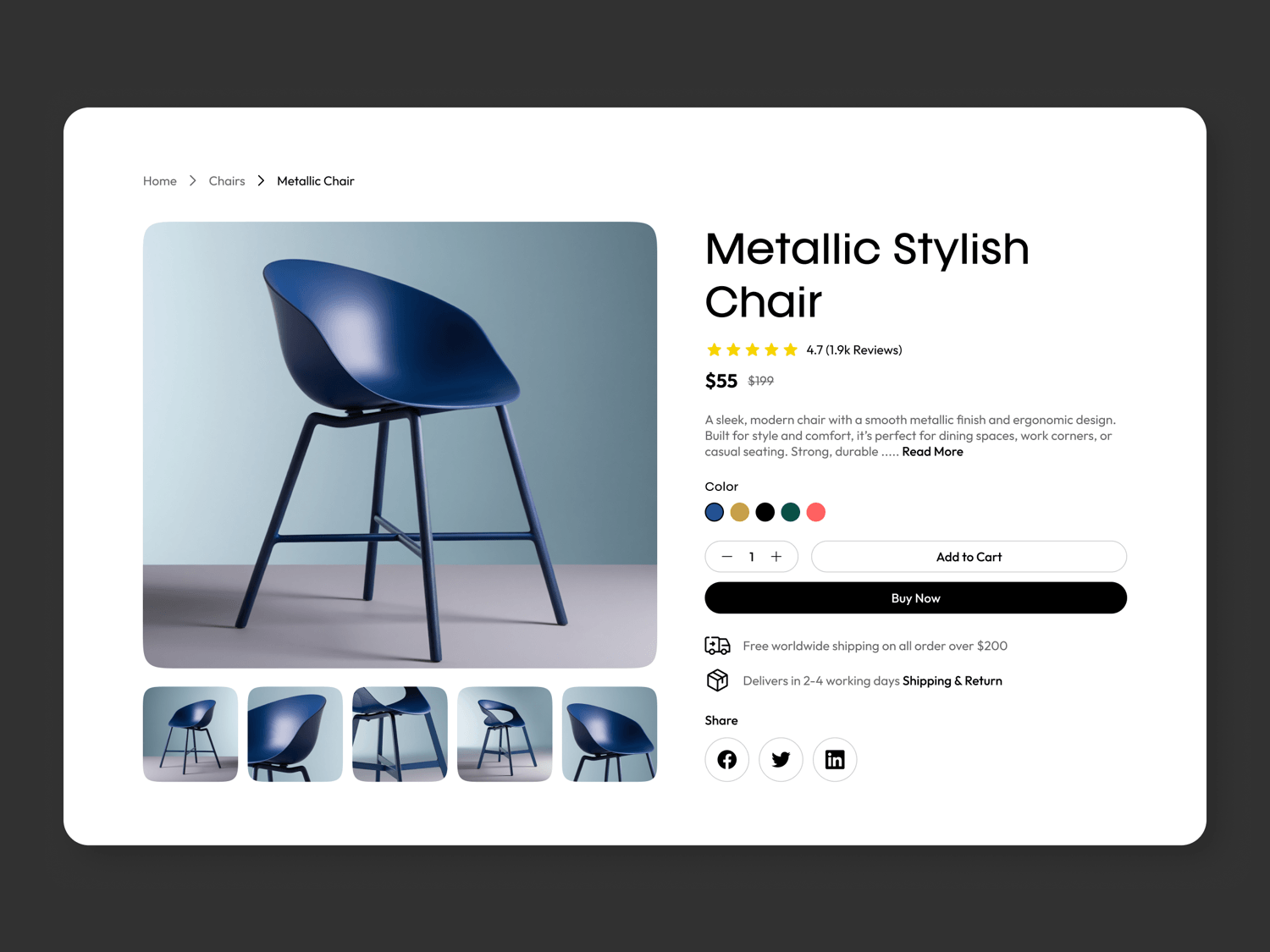
Task: Click the Add to Cart button
Action: click(x=969, y=557)
